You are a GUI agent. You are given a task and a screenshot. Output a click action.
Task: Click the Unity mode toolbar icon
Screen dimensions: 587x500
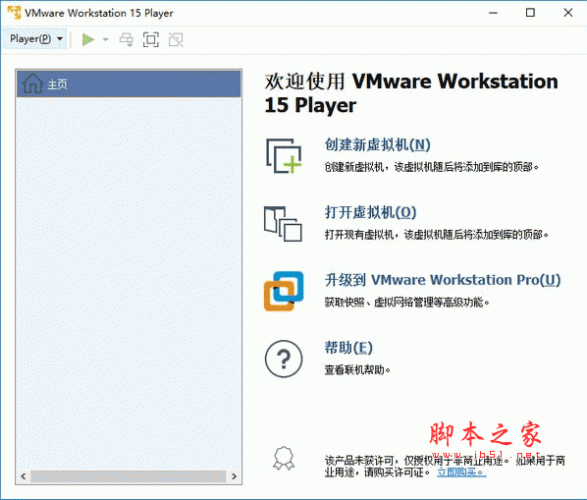click(176, 39)
